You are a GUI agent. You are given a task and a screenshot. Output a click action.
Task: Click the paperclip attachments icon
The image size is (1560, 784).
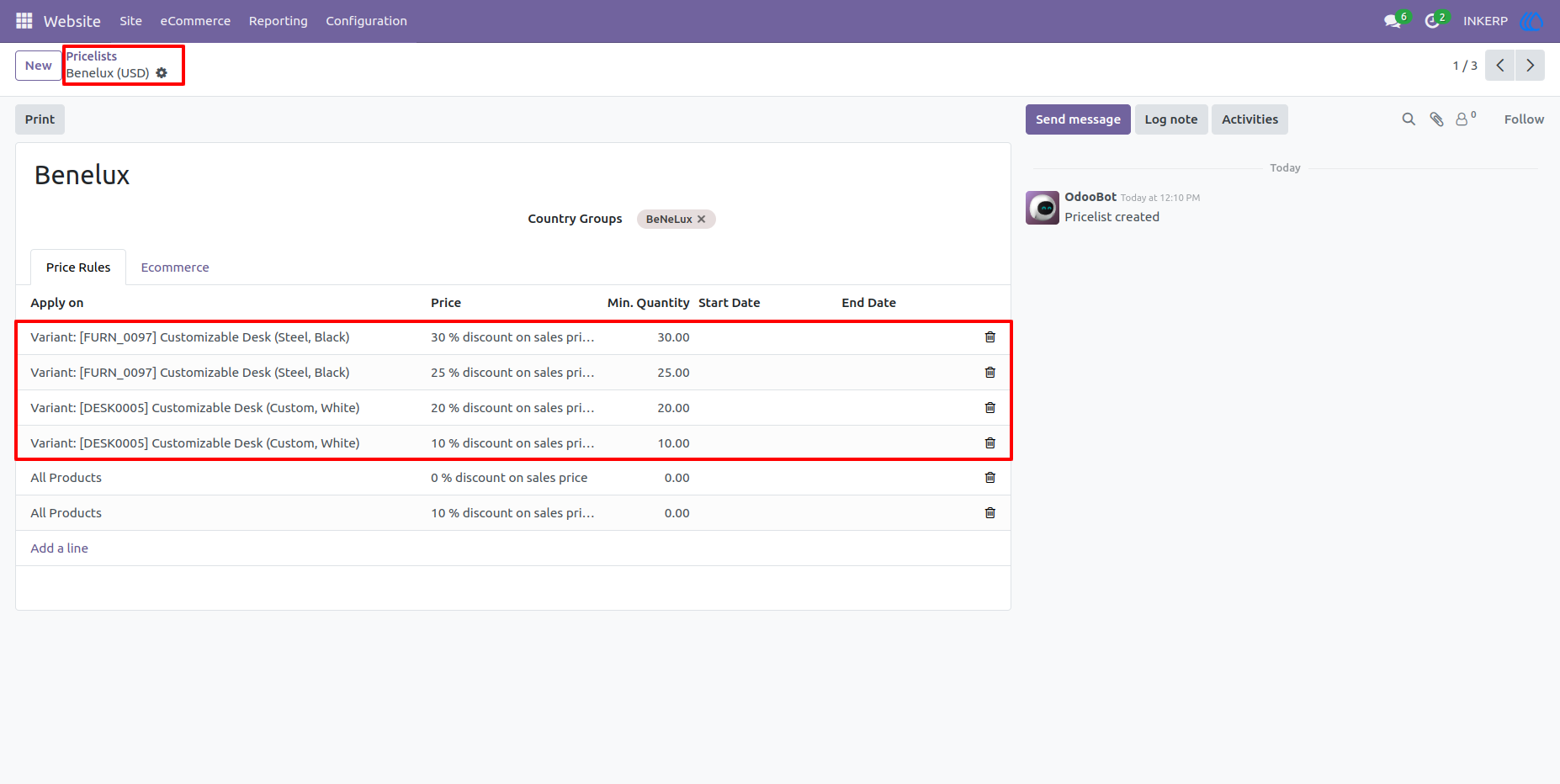coord(1437,119)
